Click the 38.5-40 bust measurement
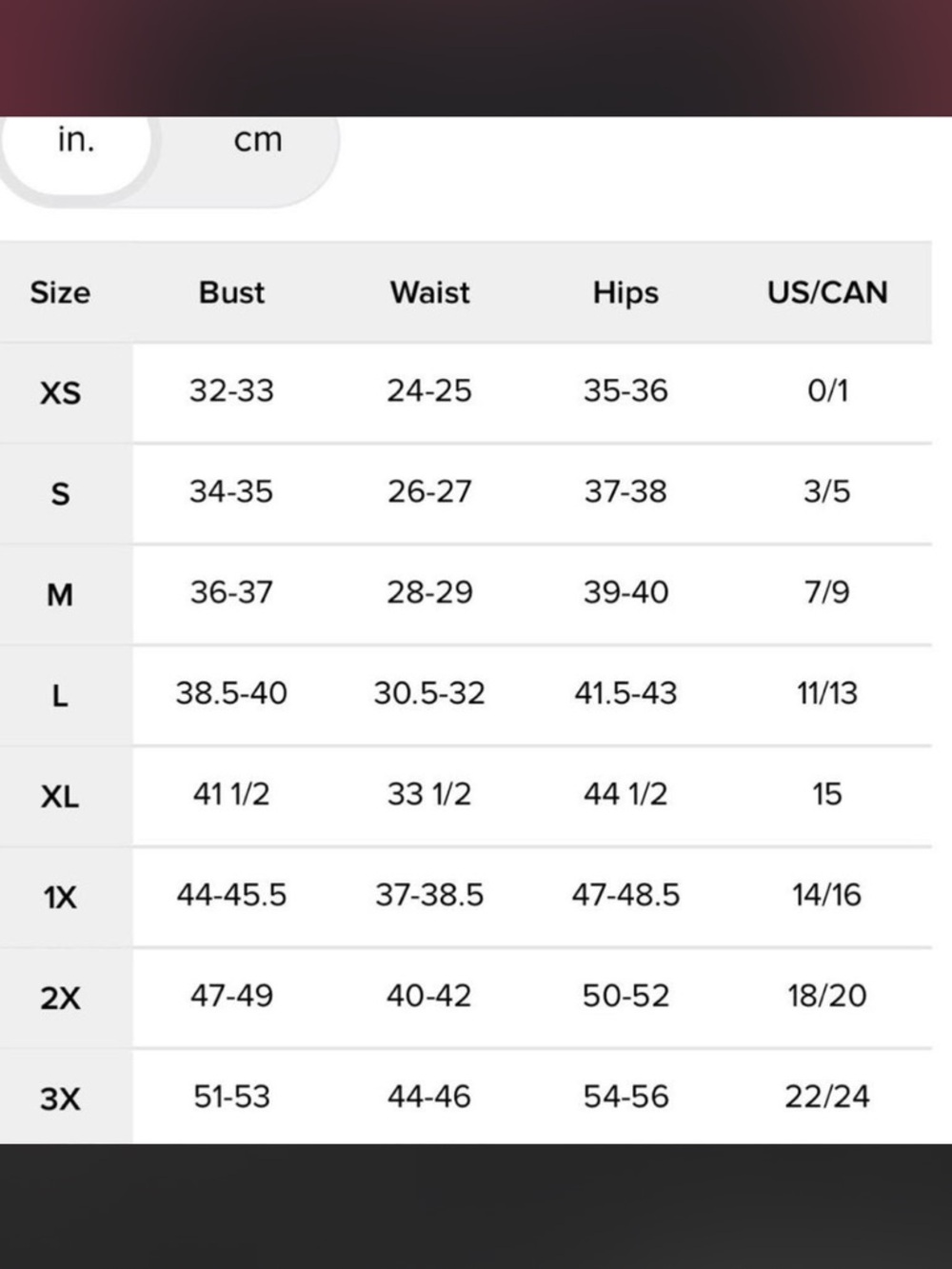Viewport: 952px width, 1269px height. [231, 693]
